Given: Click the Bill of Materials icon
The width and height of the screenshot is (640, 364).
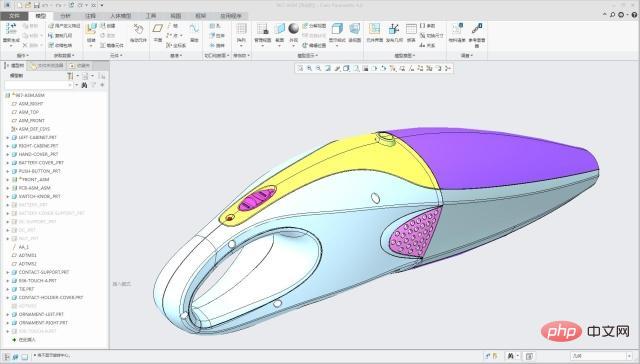Looking at the screenshot, I should (457, 33).
